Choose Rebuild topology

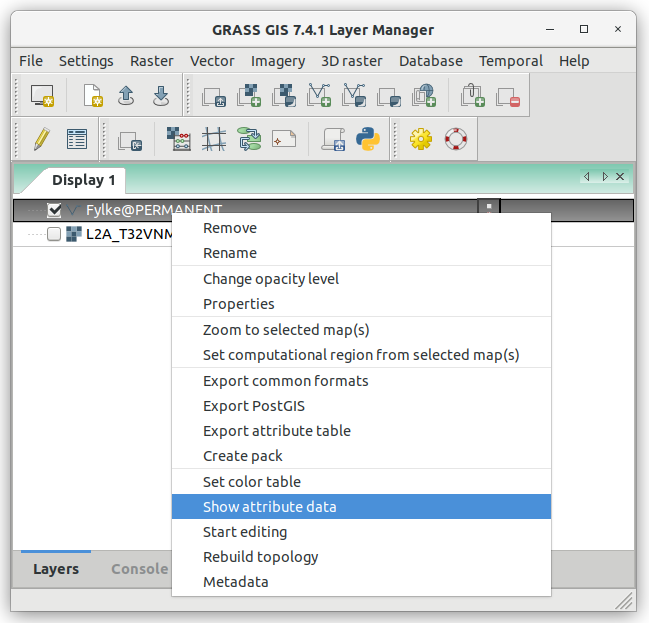(x=361, y=557)
